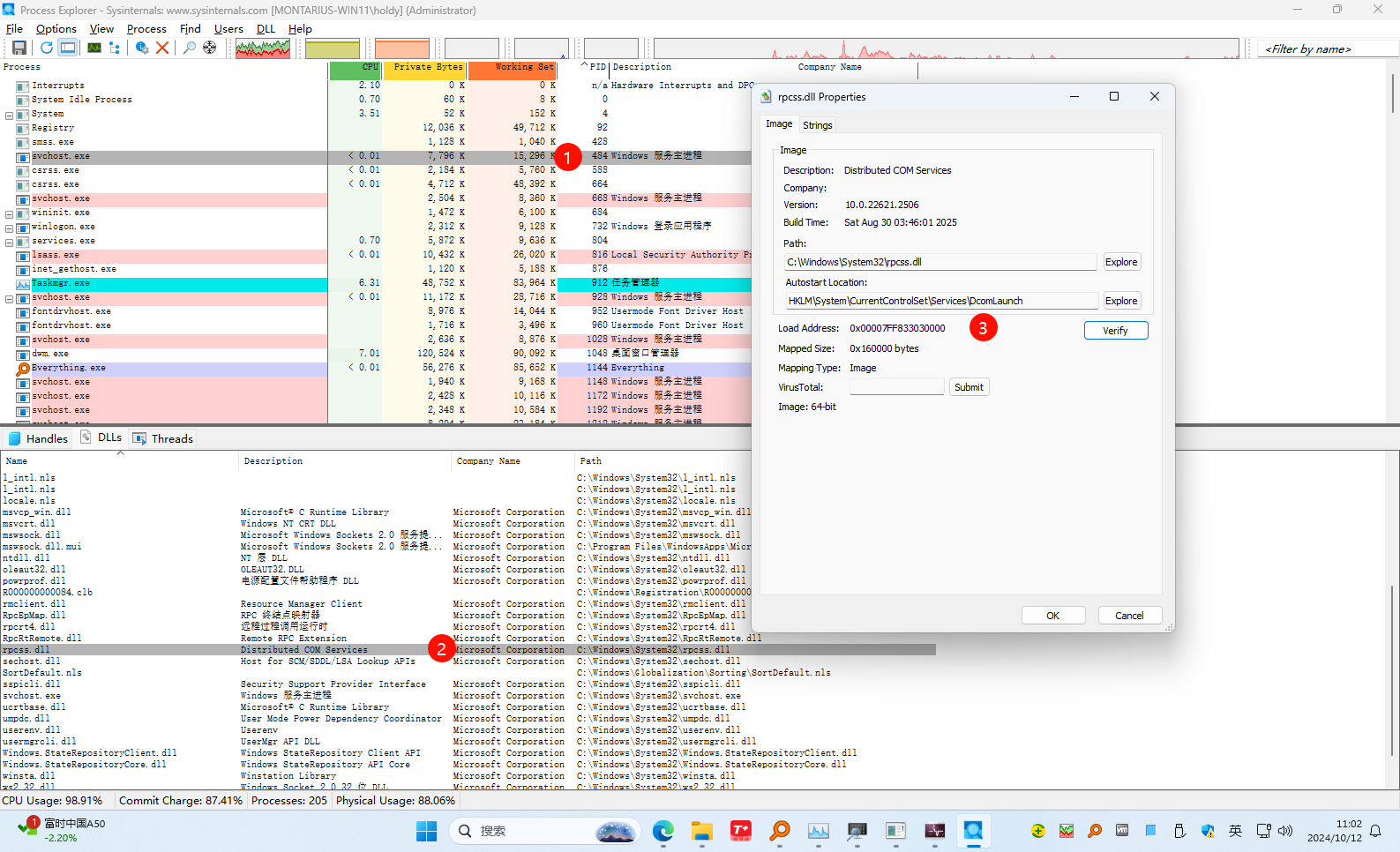Image resolution: width=1400 pixels, height=852 pixels.
Task: Click the Verify button
Action: (1115, 331)
